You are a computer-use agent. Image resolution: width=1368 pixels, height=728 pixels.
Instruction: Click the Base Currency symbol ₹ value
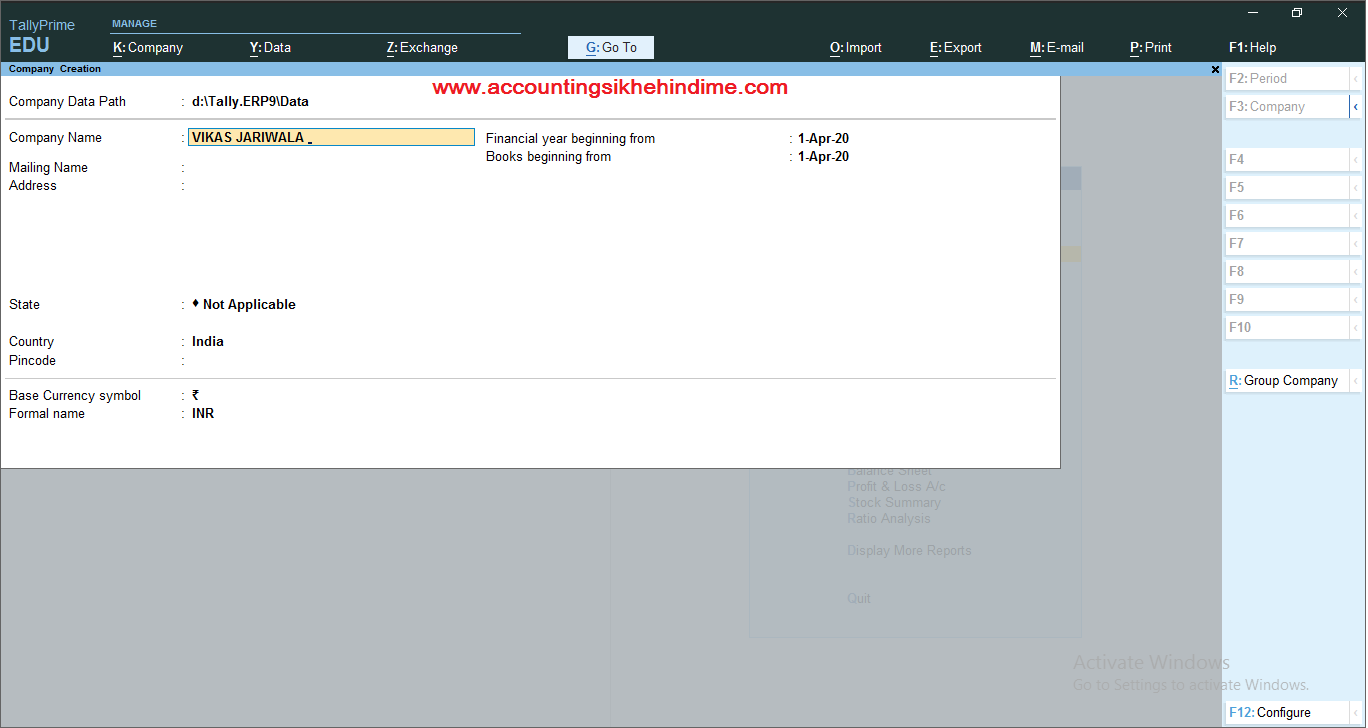(x=196, y=396)
